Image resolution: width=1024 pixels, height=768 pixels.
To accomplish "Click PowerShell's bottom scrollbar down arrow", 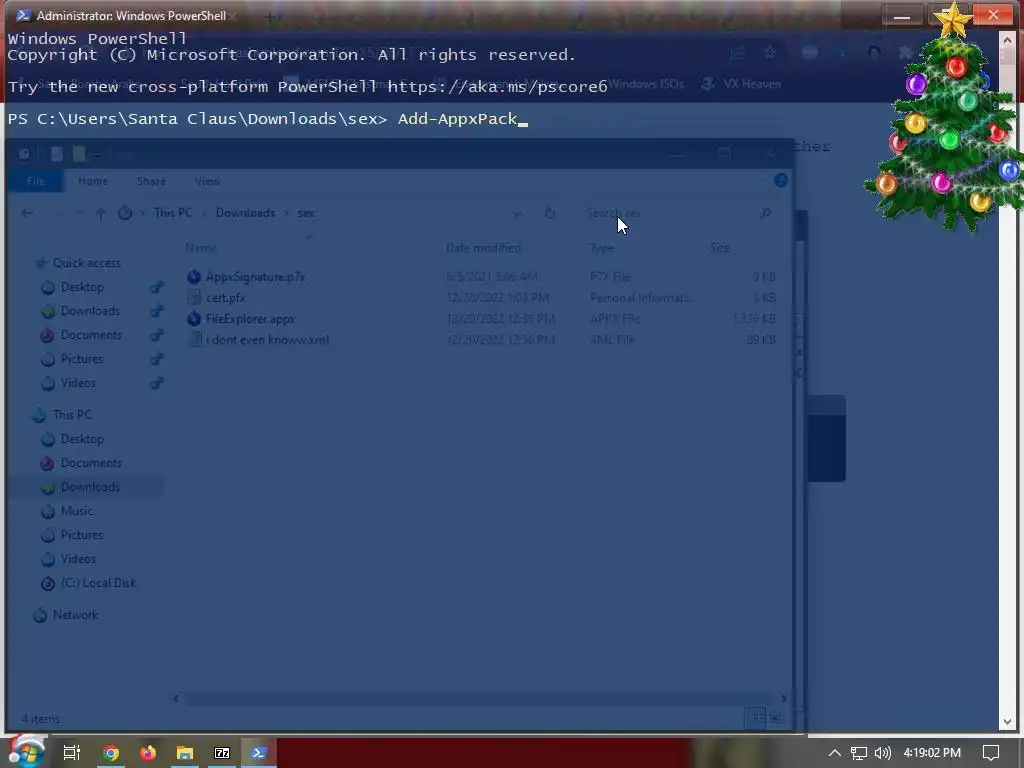I will [1006, 722].
